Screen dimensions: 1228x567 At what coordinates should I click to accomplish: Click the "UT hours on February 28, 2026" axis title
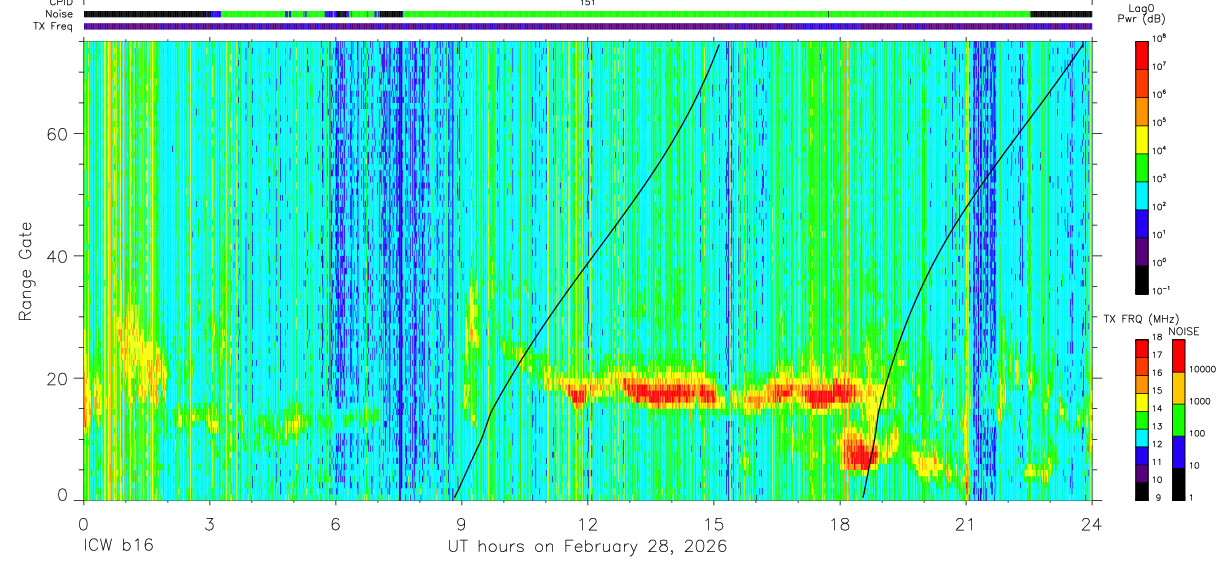click(586, 547)
